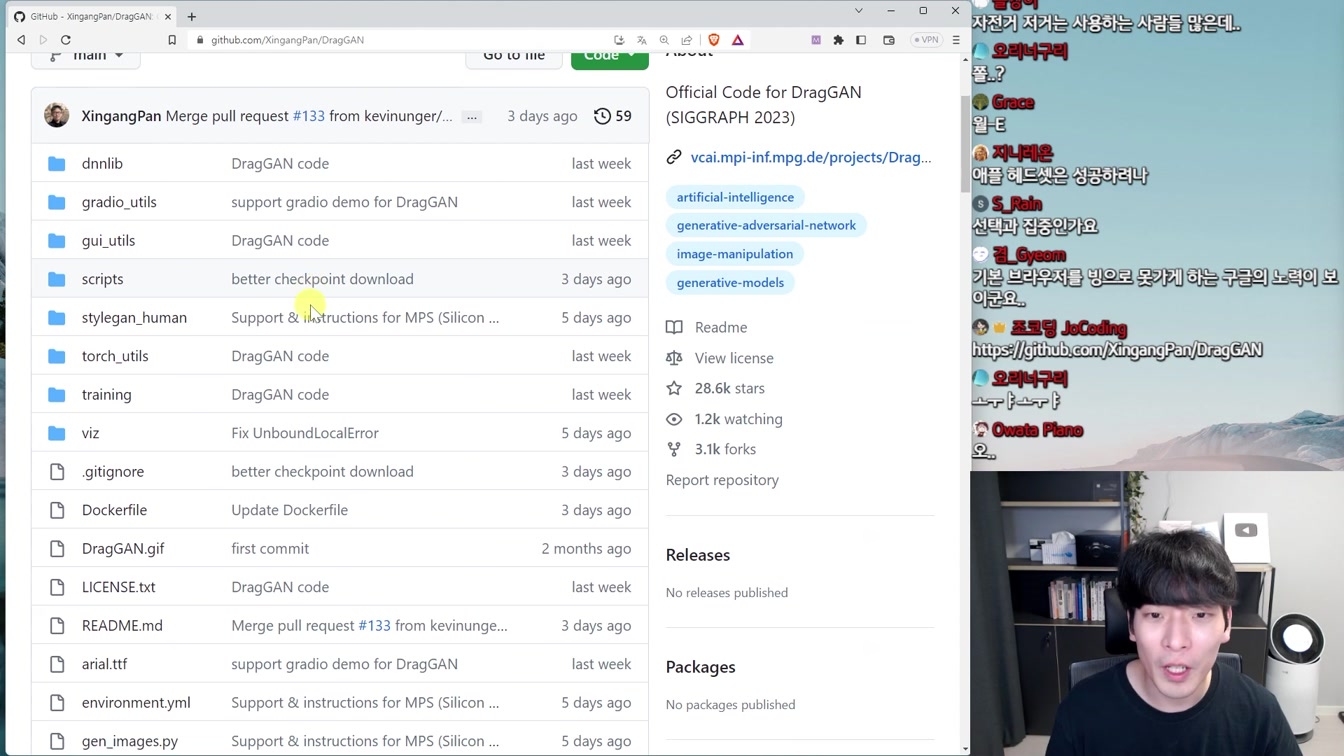Click XingangPan's avatar in commit header
This screenshot has width=1344, height=756.
pyautogui.click(x=57, y=115)
